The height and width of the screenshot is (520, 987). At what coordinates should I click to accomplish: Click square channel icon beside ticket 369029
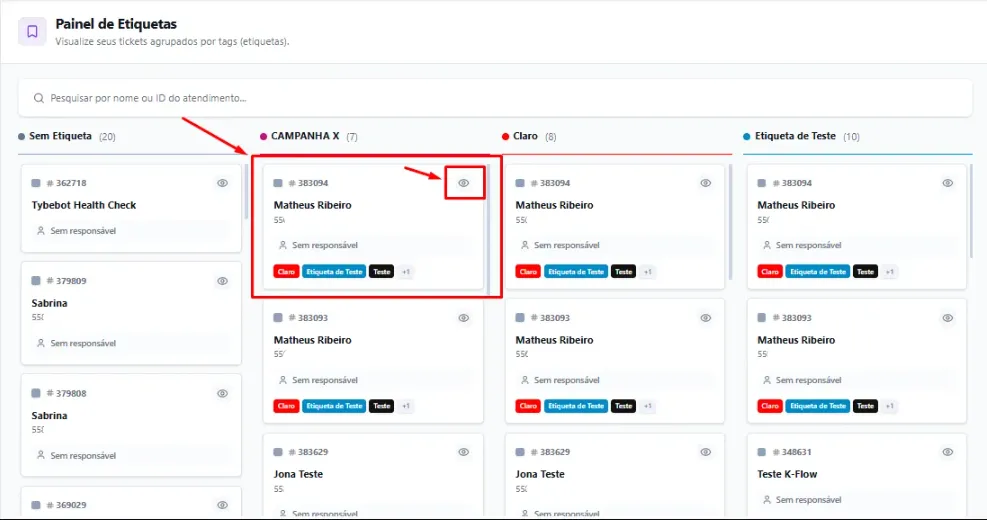pos(36,505)
